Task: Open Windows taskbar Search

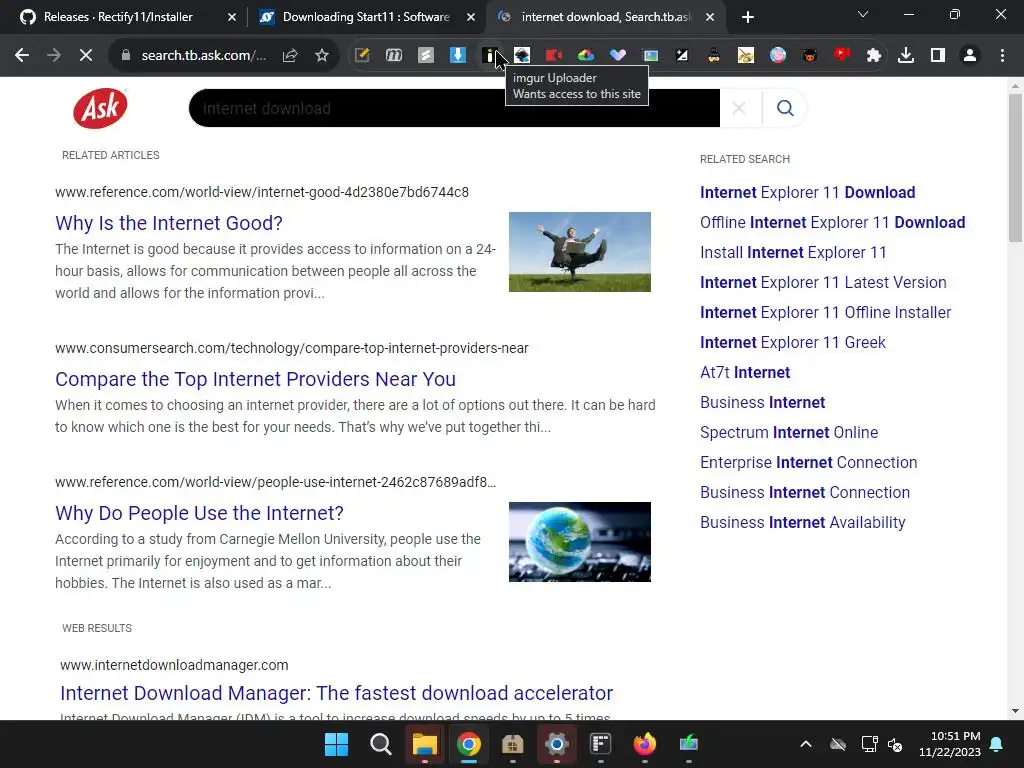Action: 381,744
